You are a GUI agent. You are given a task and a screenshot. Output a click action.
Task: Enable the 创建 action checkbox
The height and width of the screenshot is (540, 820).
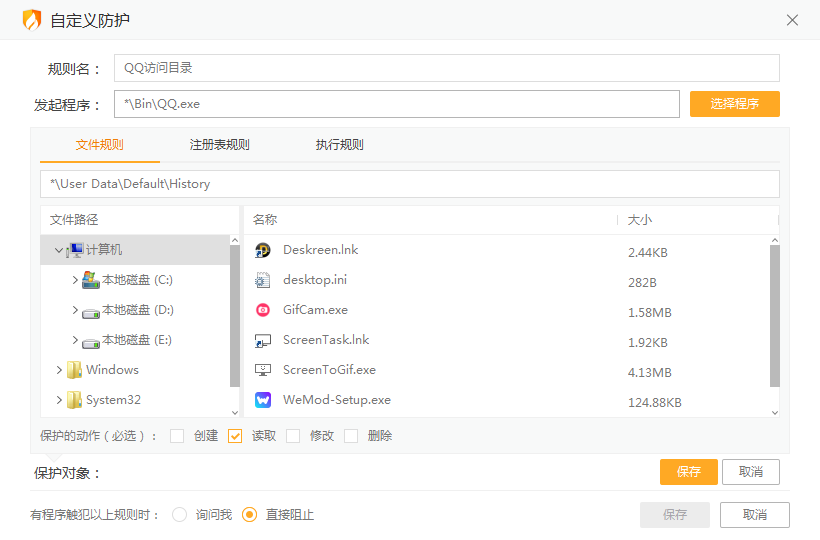[x=177, y=435]
